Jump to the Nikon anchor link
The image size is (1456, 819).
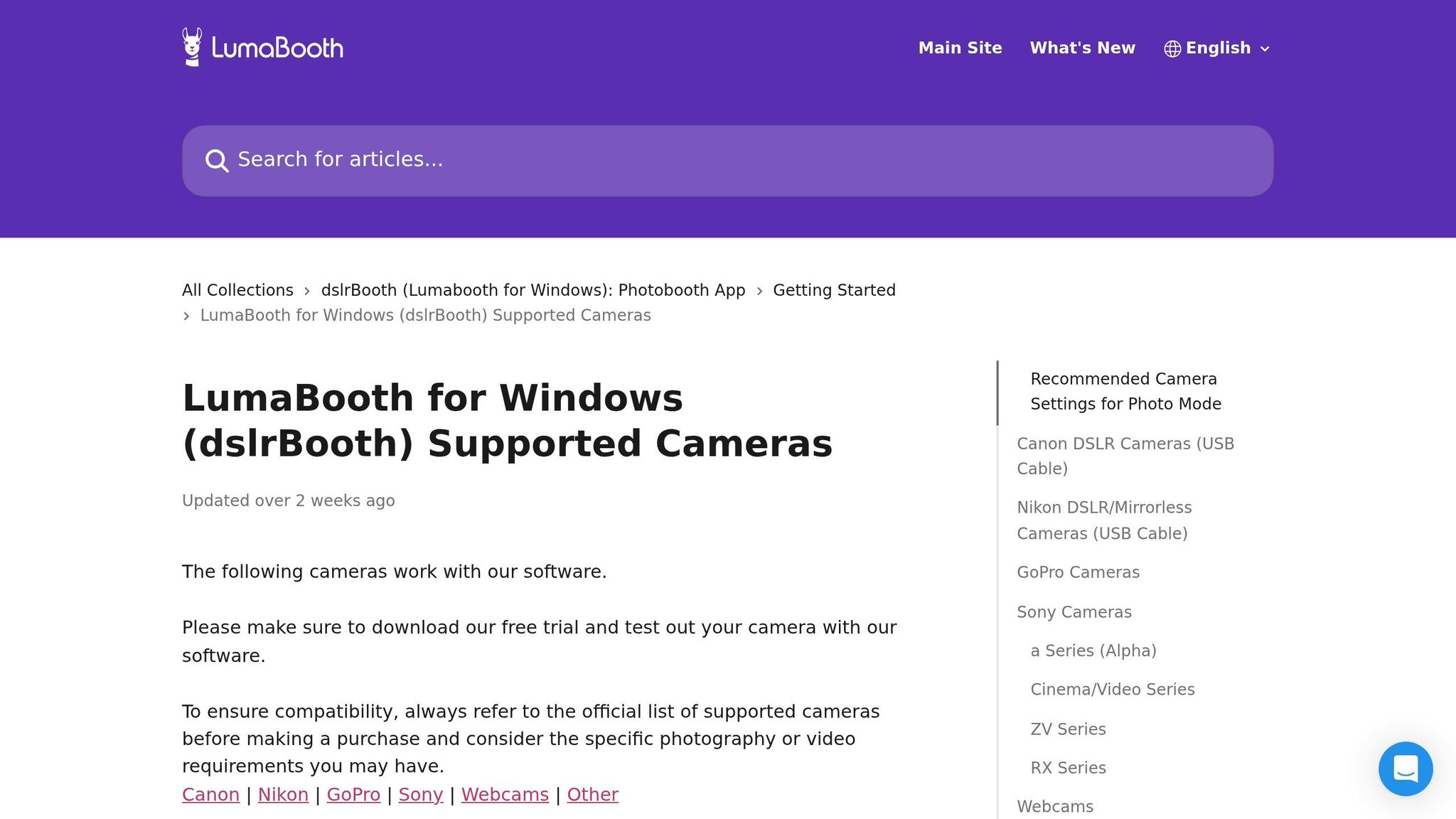pyautogui.click(x=283, y=794)
